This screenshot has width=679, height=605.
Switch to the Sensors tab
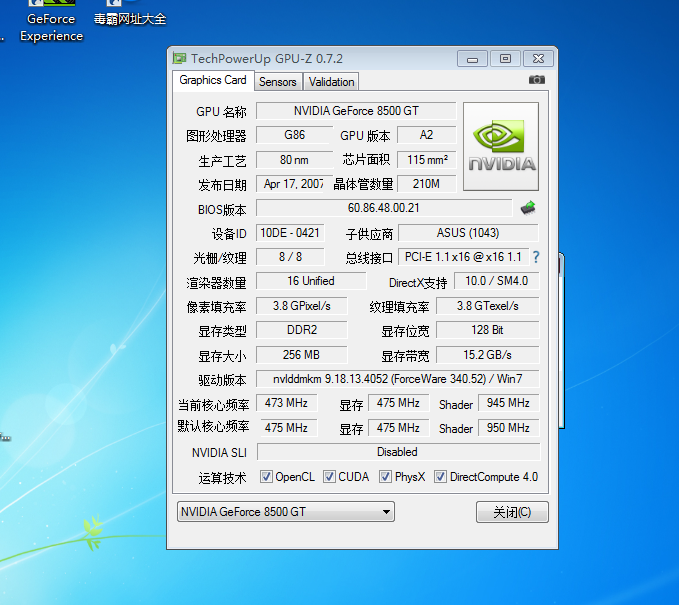click(x=277, y=82)
